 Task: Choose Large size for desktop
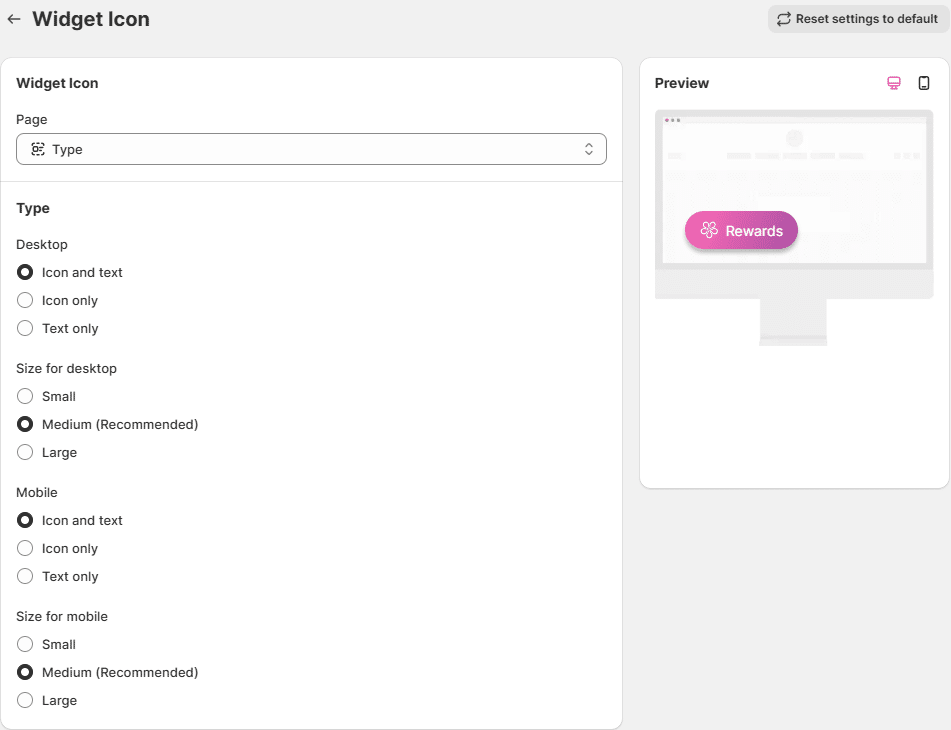click(26, 452)
